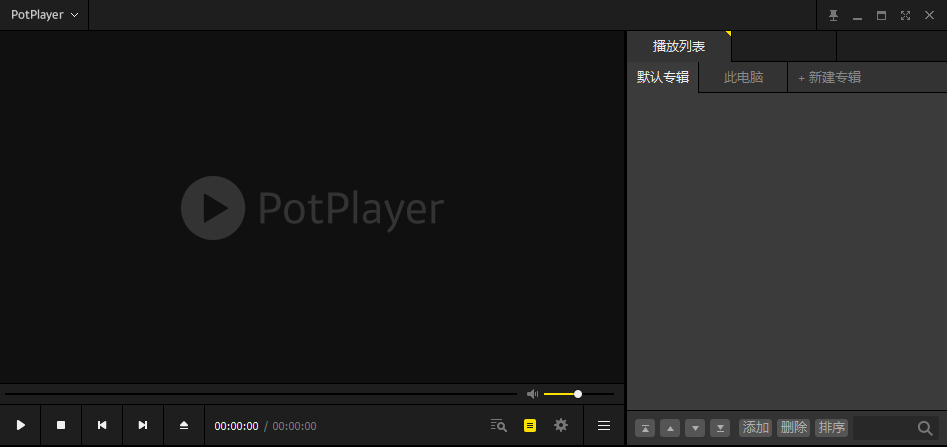Switch to the 此电脑 tab

coord(743,77)
